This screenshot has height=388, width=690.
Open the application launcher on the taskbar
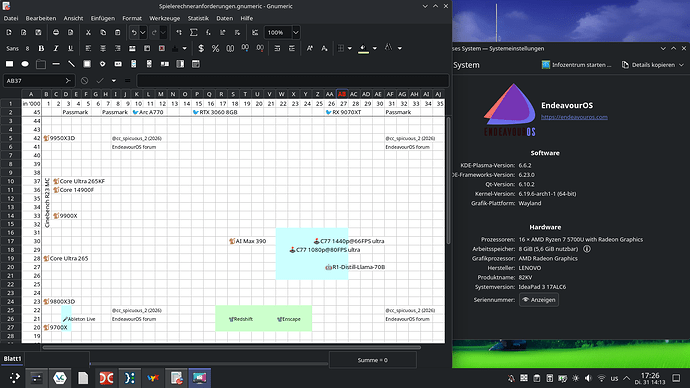pyautogui.click(x=15, y=378)
